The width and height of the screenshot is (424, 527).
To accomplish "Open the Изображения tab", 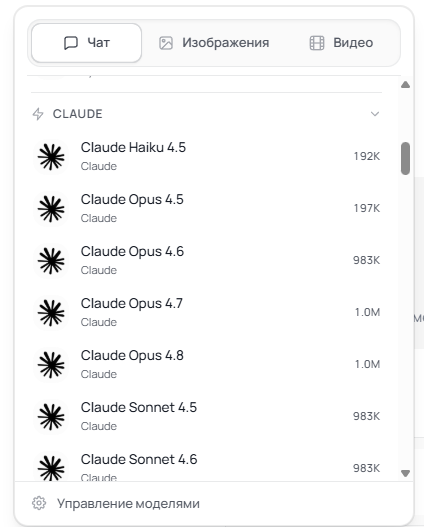I will (214, 43).
